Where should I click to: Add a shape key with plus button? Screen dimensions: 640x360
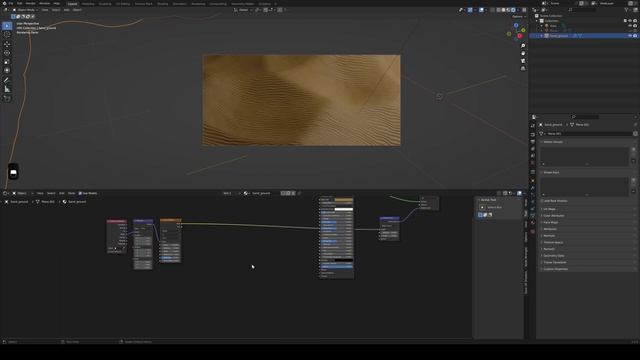coord(633,180)
